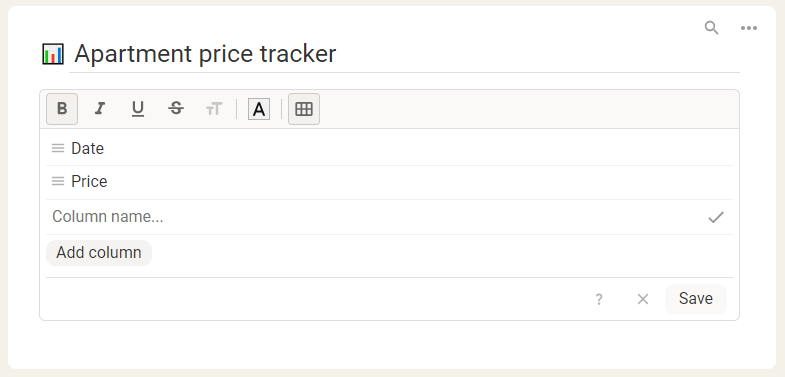Open the search magnifier icon
The width and height of the screenshot is (785, 377).
coord(711,28)
